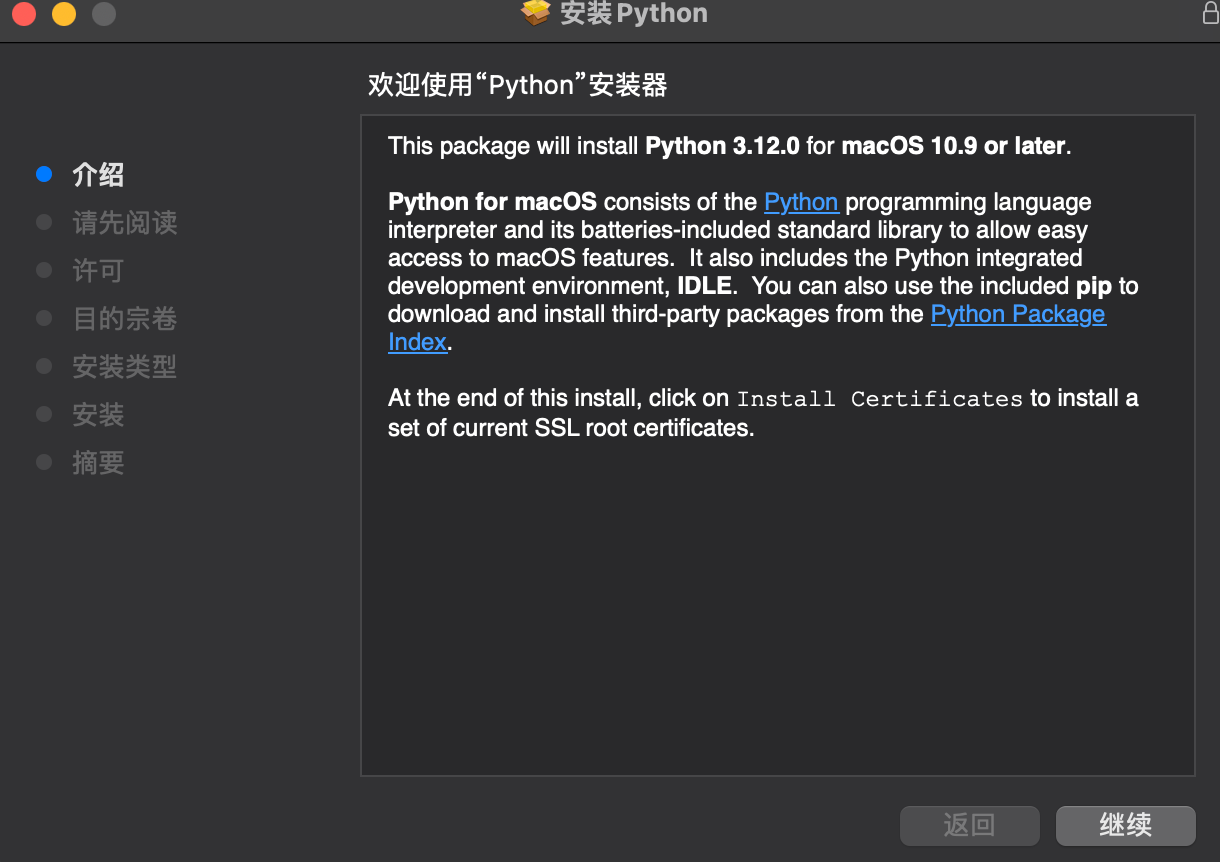Select the 安装类型 step in the sidebar
This screenshot has height=862, width=1220.
(x=124, y=366)
